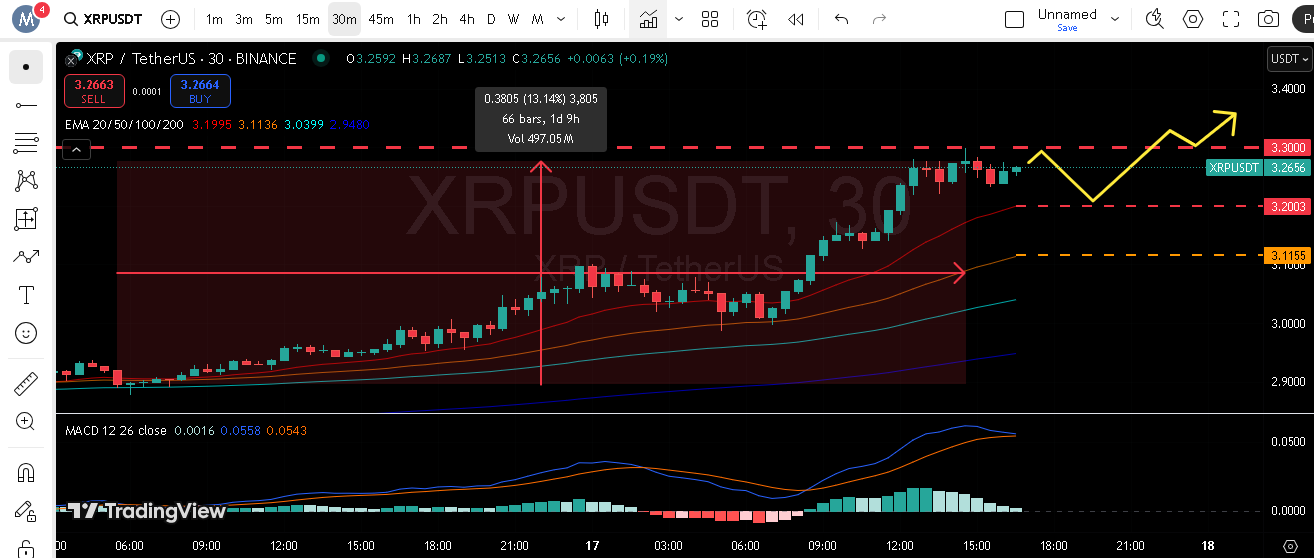Click the TradingView logo link
The width and height of the screenshot is (1314, 558).
[x=147, y=511]
